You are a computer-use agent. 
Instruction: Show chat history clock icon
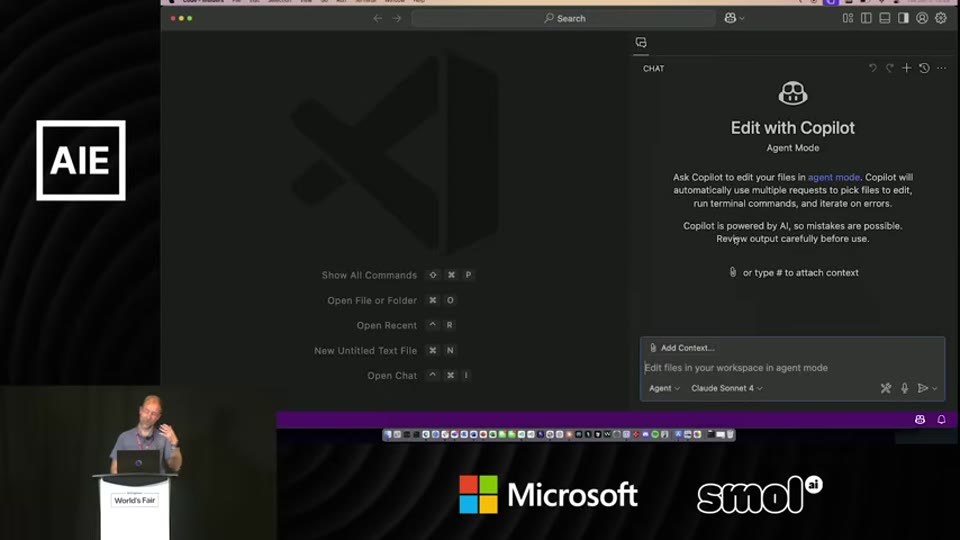pos(924,68)
